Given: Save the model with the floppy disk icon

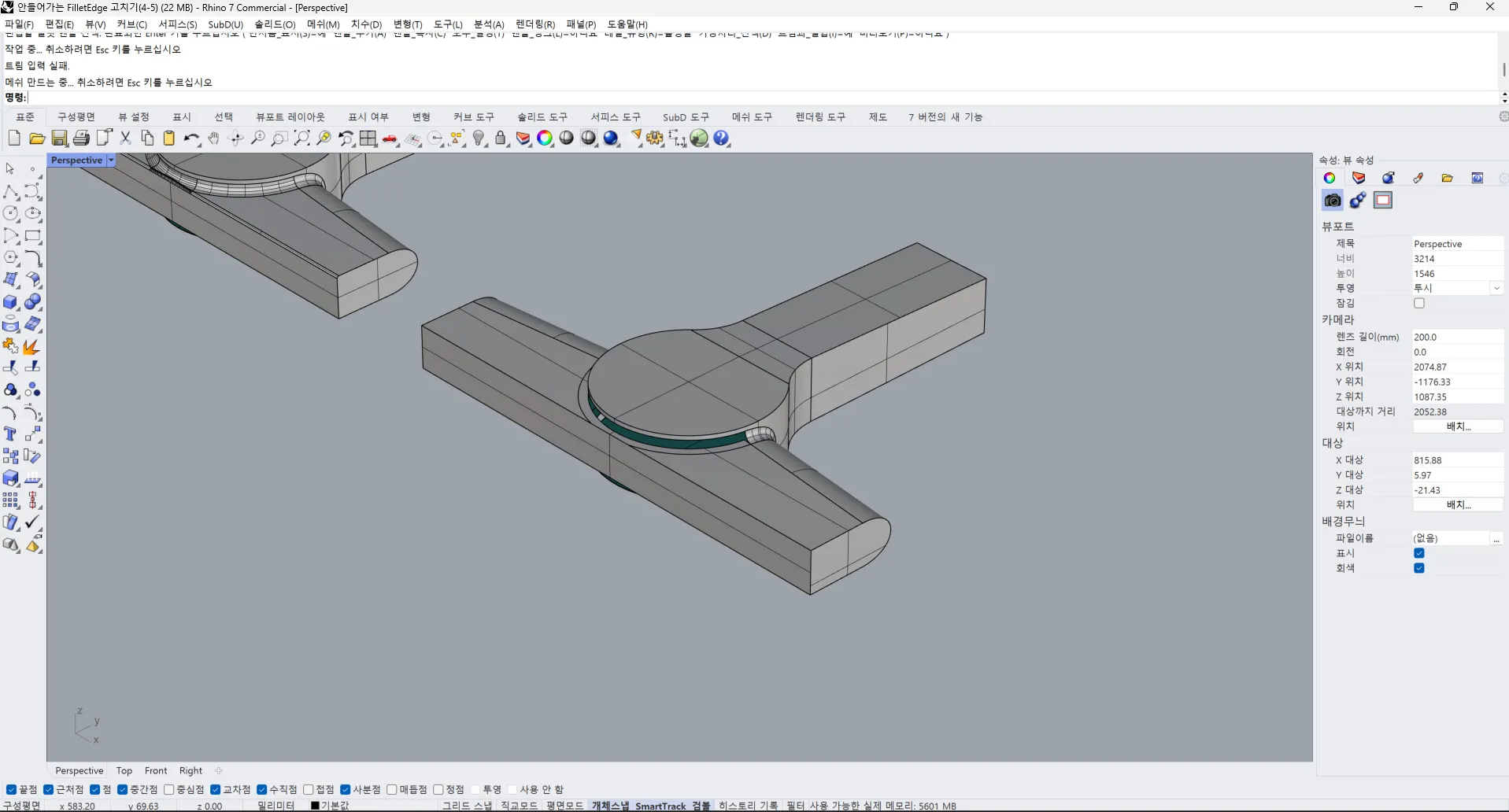Looking at the screenshot, I should (x=59, y=138).
